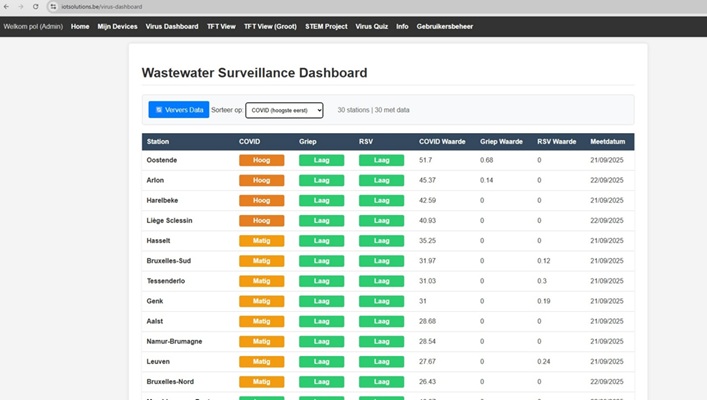Screen dimensions: 707x400
Task: Click the Leuven station name
Action: click(x=158, y=362)
